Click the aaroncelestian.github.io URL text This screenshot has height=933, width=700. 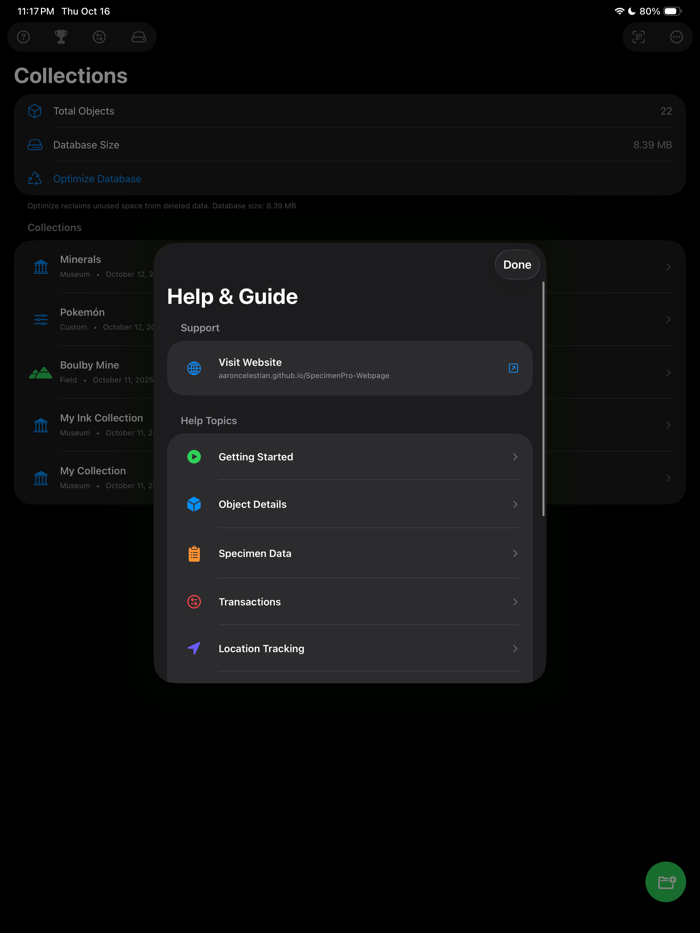304,375
